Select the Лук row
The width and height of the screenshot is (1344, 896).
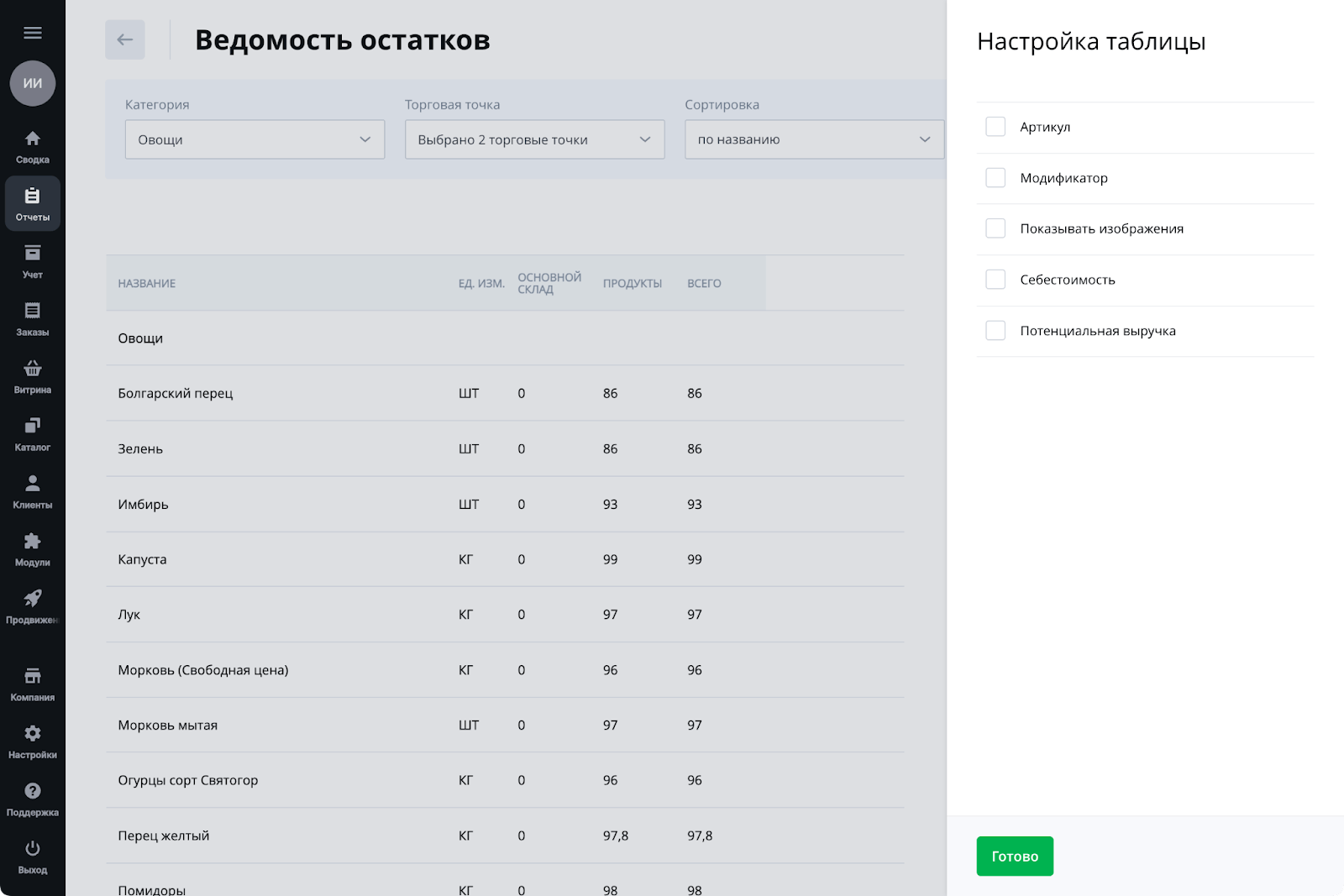[505, 615]
